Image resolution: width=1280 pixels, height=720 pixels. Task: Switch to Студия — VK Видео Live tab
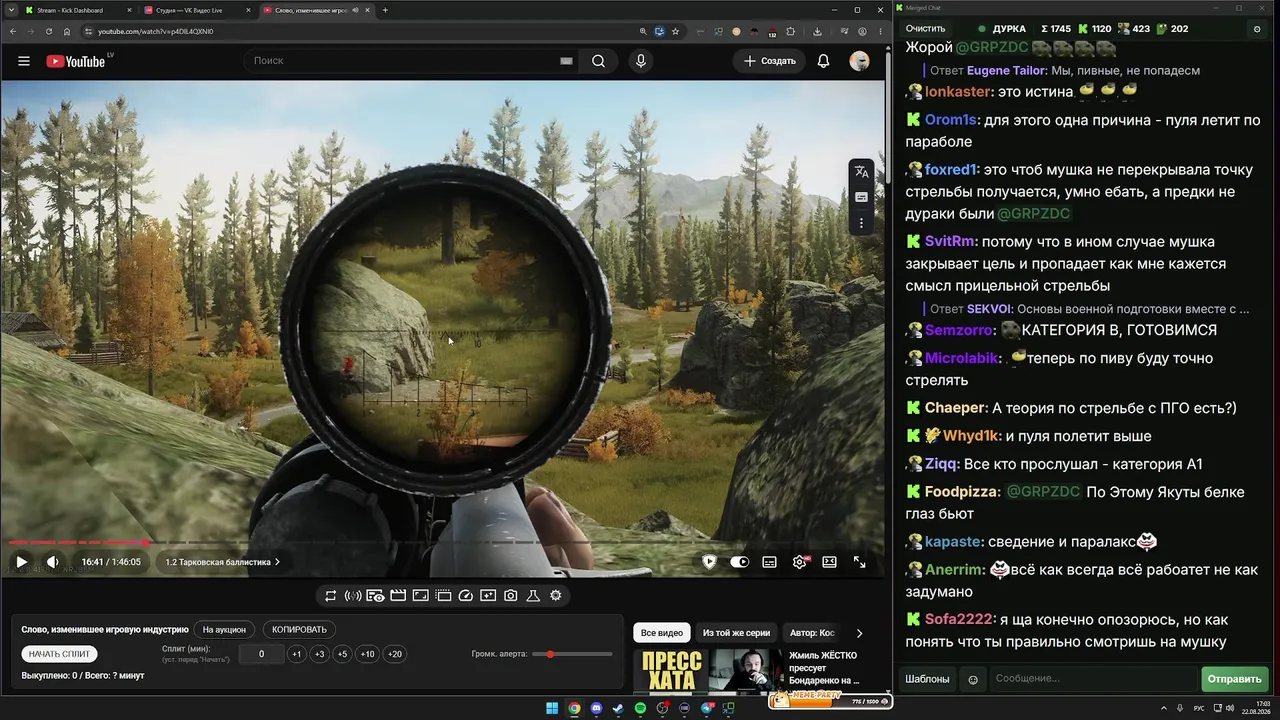click(196, 10)
